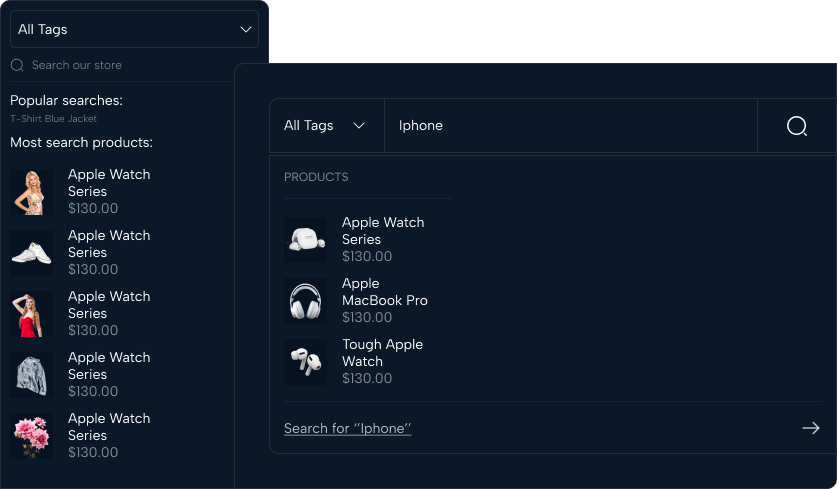This screenshot has width=837, height=489.
Task: Click $130.00 price under Apple MacBook Pro
Action: coord(367,317)
